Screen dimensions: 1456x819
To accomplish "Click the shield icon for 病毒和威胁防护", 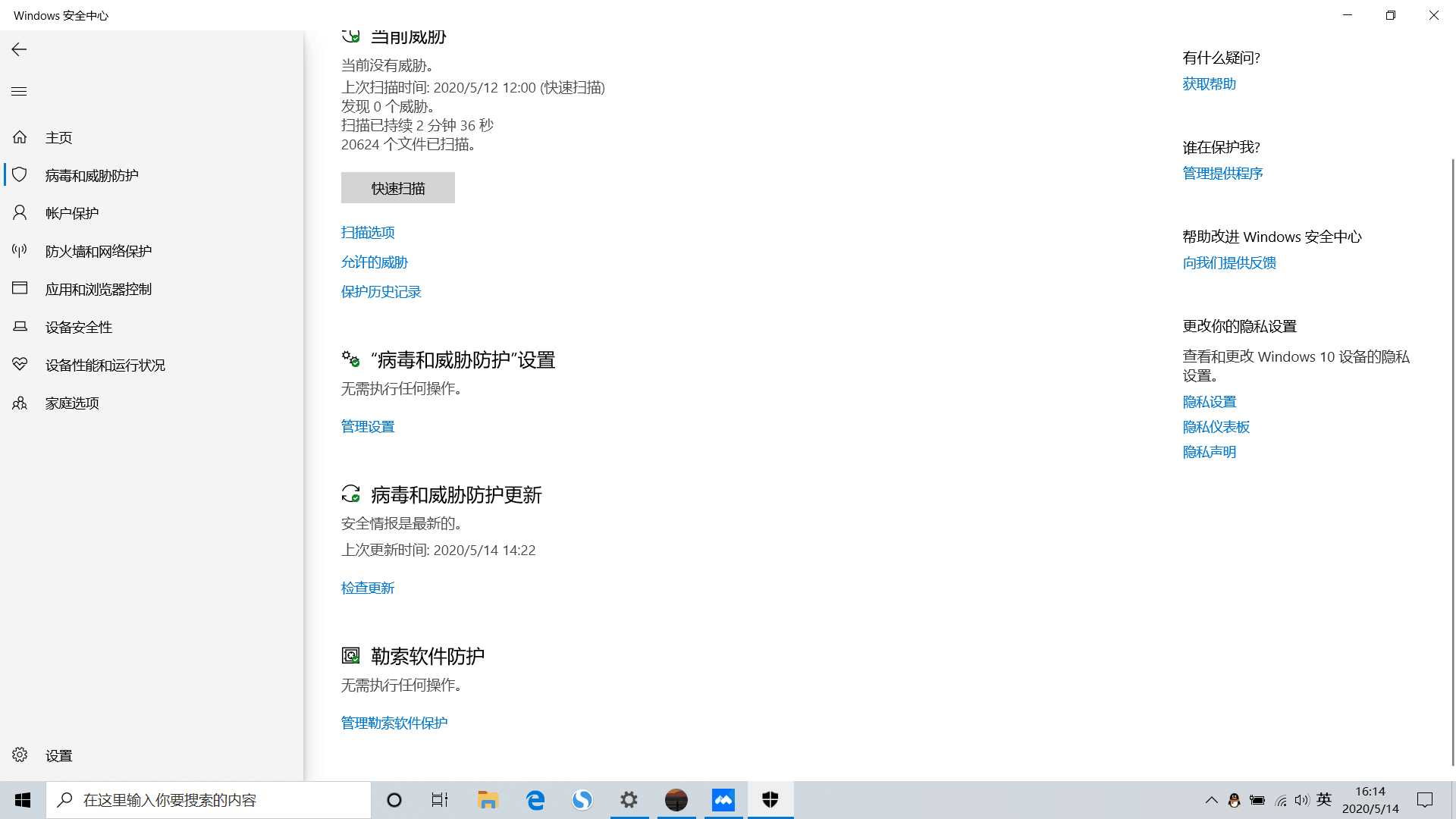I will [x=20, y=175].
